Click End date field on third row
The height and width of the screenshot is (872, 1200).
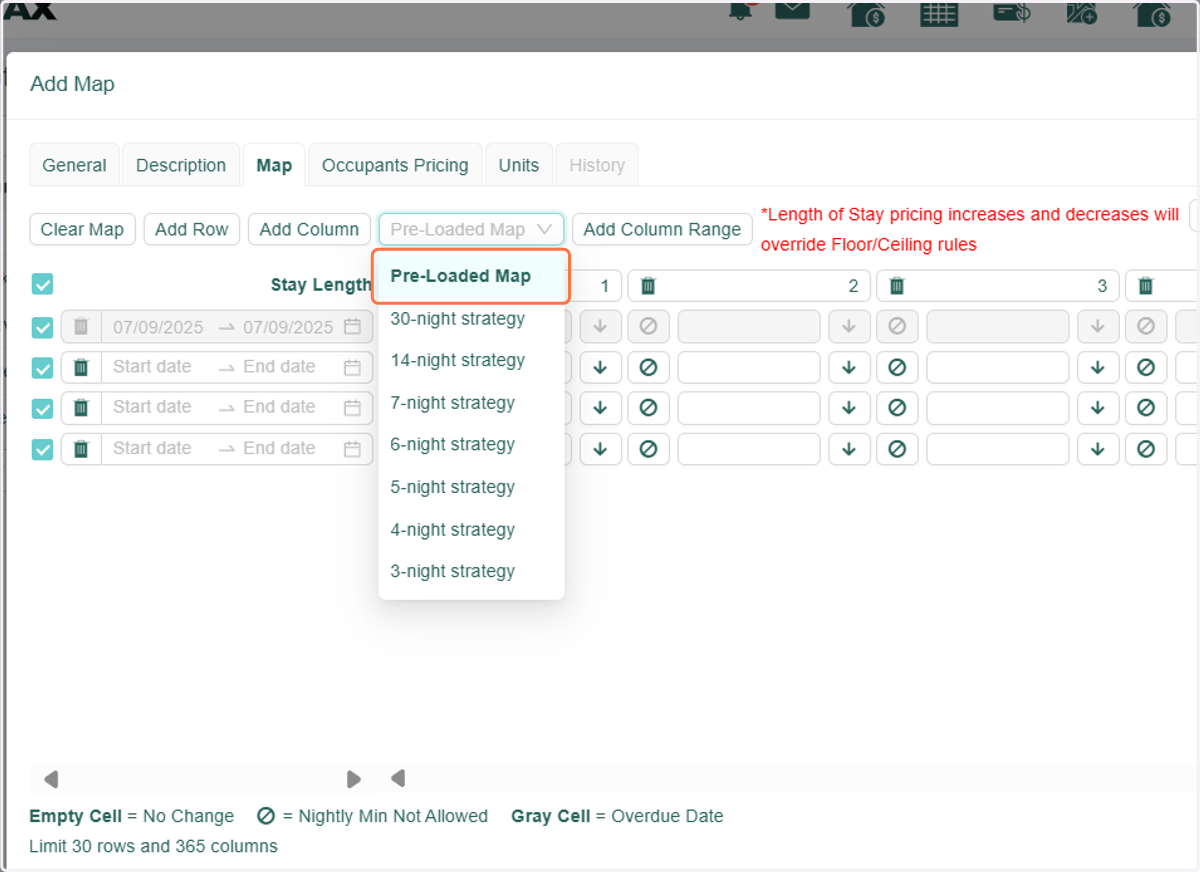(279, 408)
